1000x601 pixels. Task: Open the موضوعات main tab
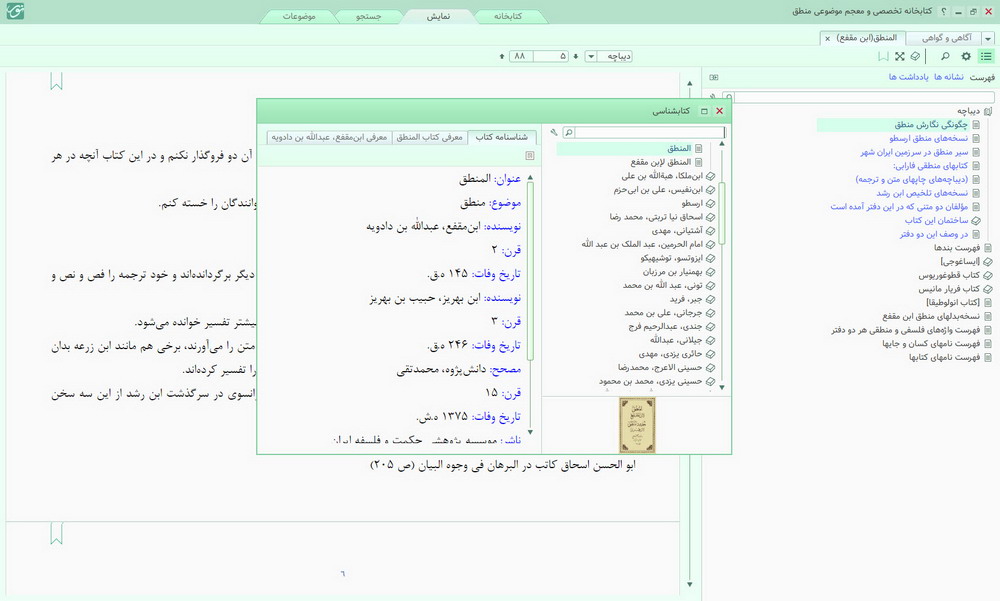click(299, 16)
